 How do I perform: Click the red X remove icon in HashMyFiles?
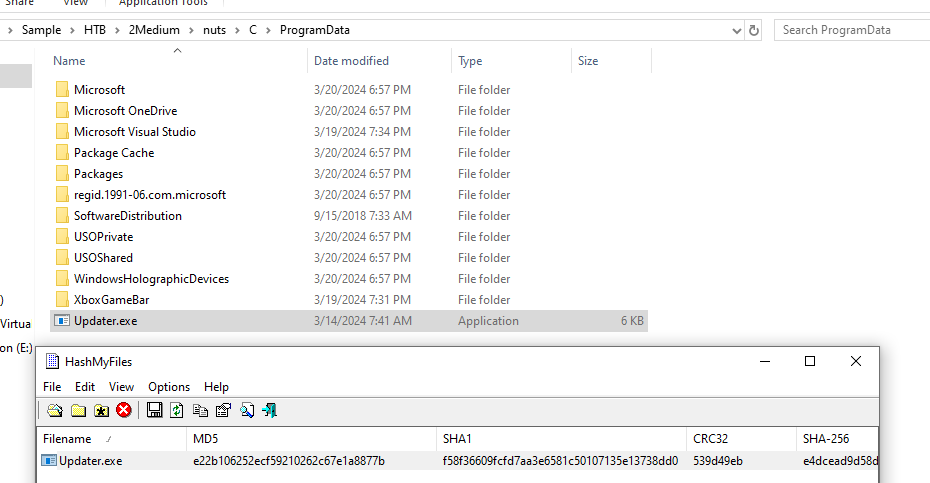124,410
